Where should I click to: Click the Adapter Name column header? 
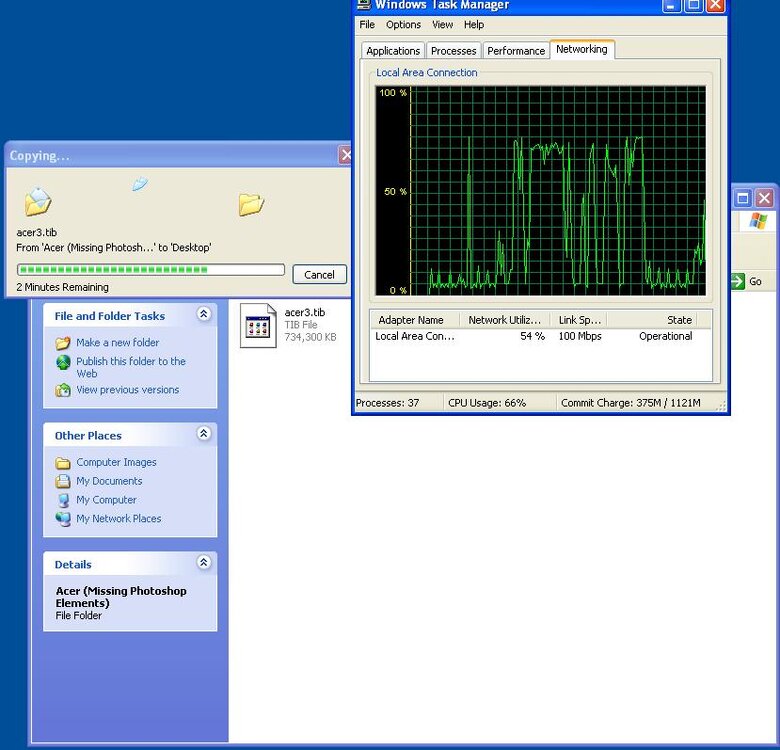(x=415, y=320)
